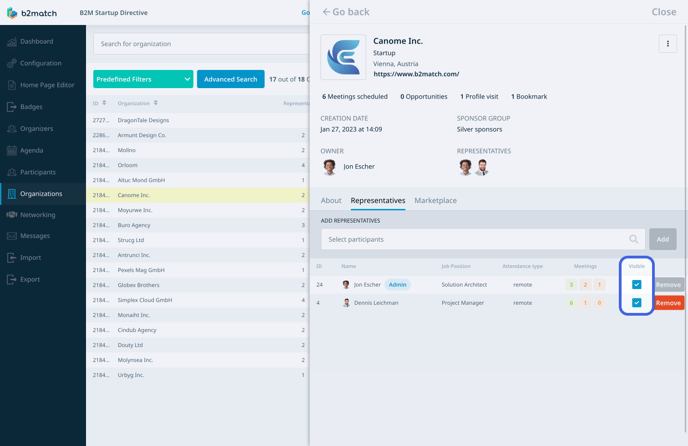688x446 pixels.
Task: Click the first avatar under REPRESENTATIVES
Action: (x=465, y=167)
